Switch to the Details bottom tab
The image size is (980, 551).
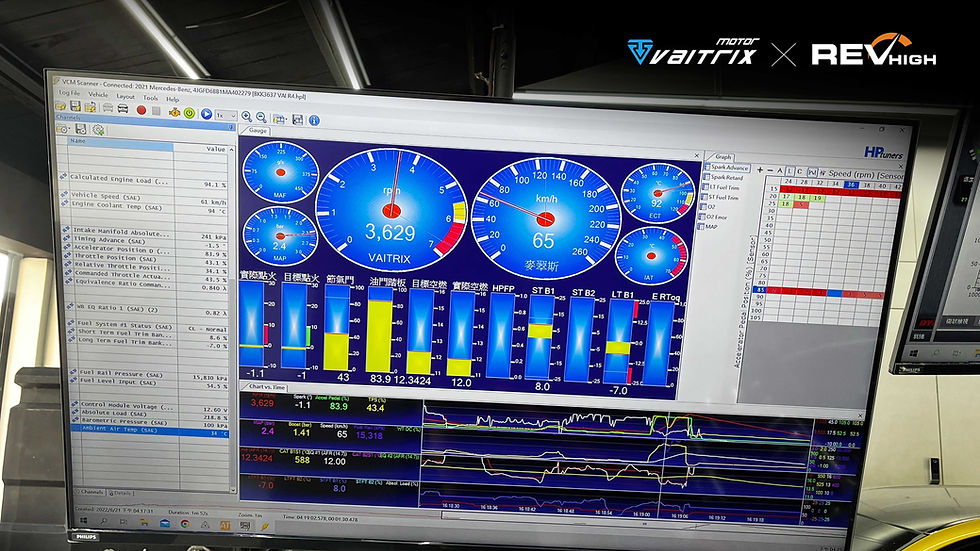(121, 493)
